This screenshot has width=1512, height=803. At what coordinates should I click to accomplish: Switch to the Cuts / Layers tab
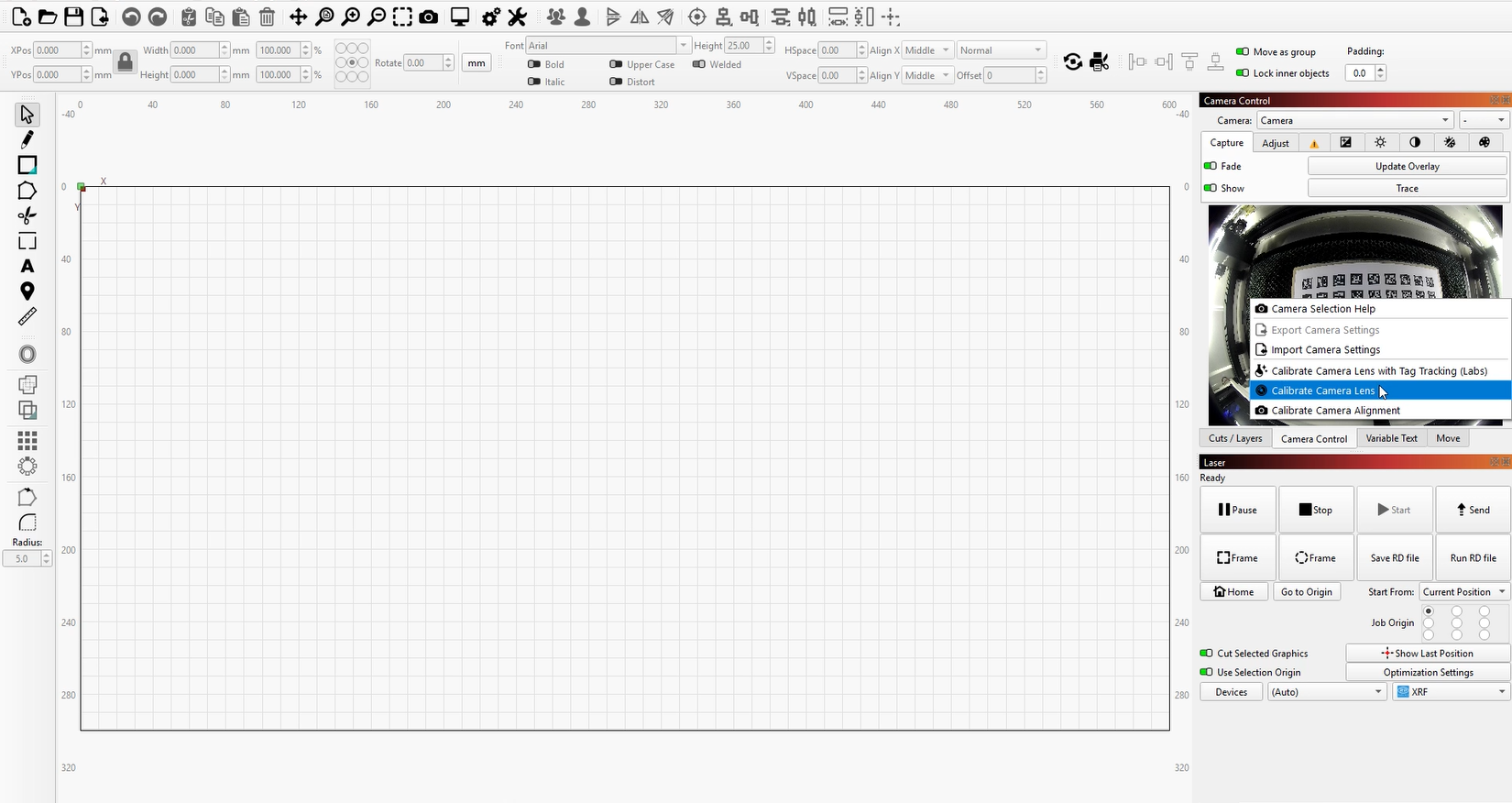click(x=1234, y=438)
